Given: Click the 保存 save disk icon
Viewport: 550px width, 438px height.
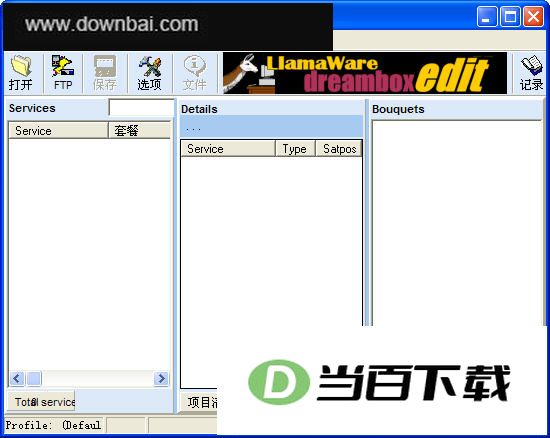Looking at the screenshot, I should [x=105, y=73].
